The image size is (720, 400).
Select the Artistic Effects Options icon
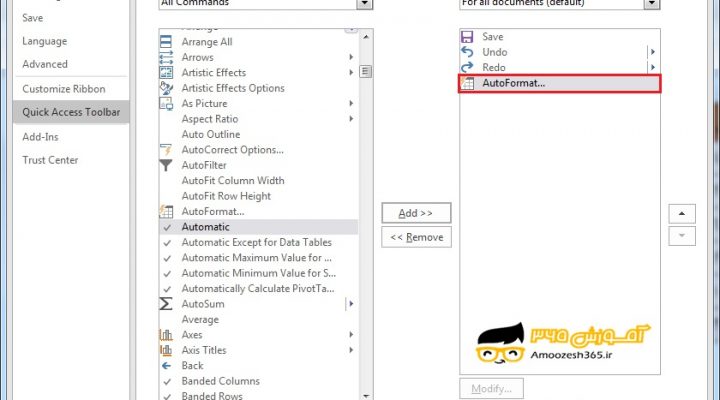pos(166,88)
